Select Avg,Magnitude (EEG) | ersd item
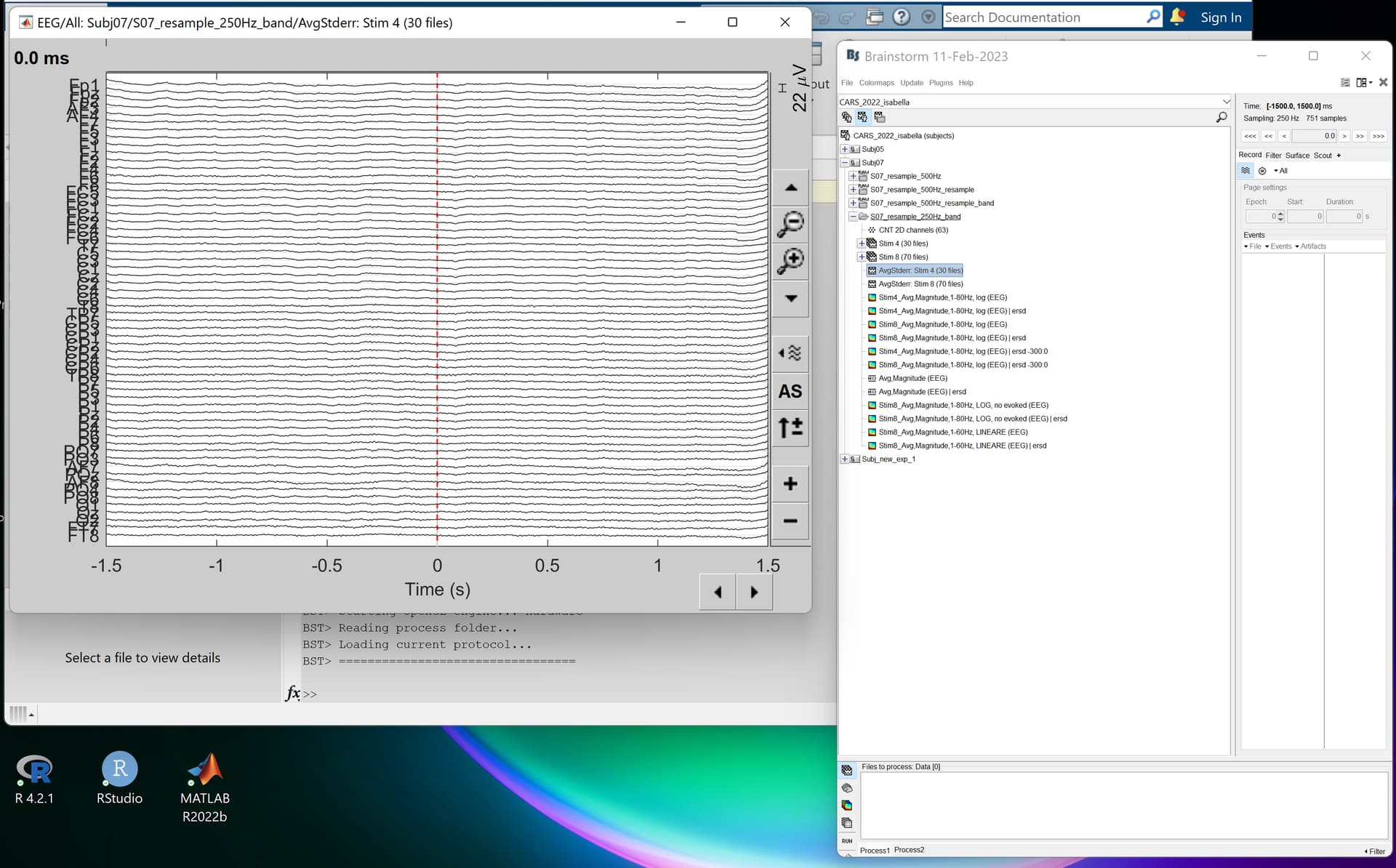This screenshot has height=868, width=1396. pyautogui.click(x=922, y=392)
